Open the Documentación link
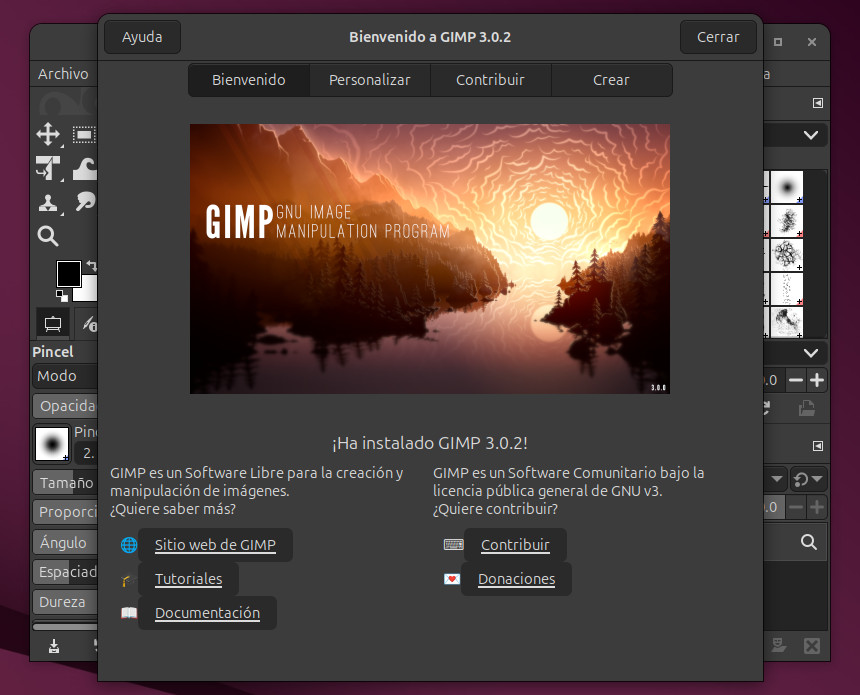 207,613
